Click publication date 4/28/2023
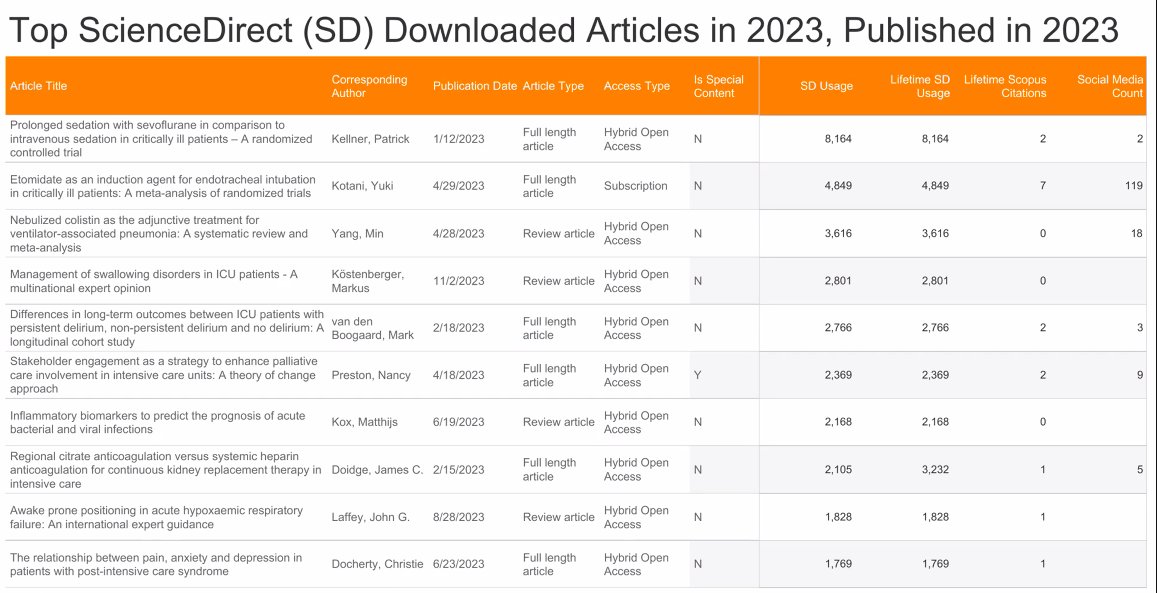This screenshot has width=1157, height=593. pyautogui.click(x=459, y=233)
